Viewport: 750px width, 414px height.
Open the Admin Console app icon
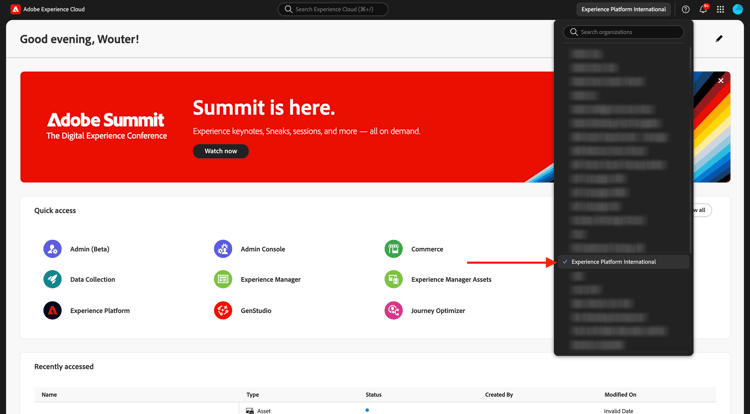223,249
